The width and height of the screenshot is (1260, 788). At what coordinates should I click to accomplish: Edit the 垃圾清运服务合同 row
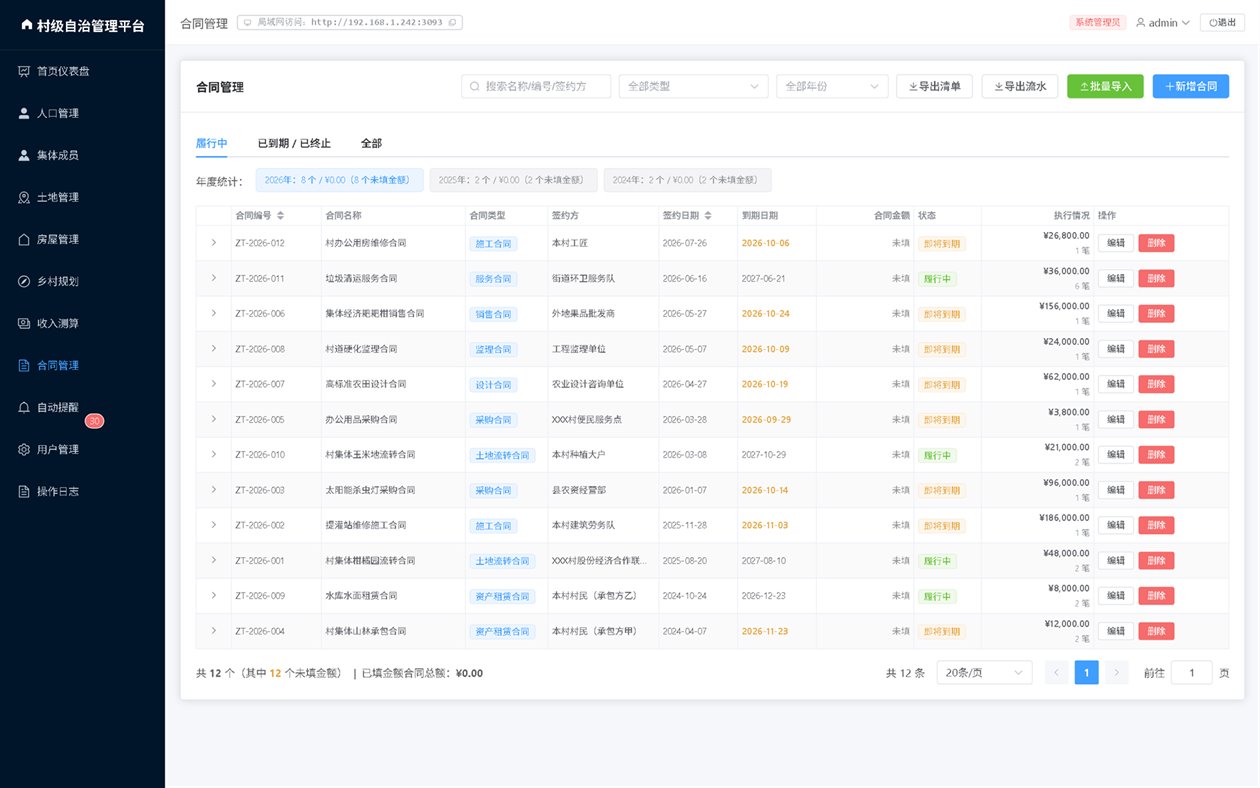(1116, 278)
